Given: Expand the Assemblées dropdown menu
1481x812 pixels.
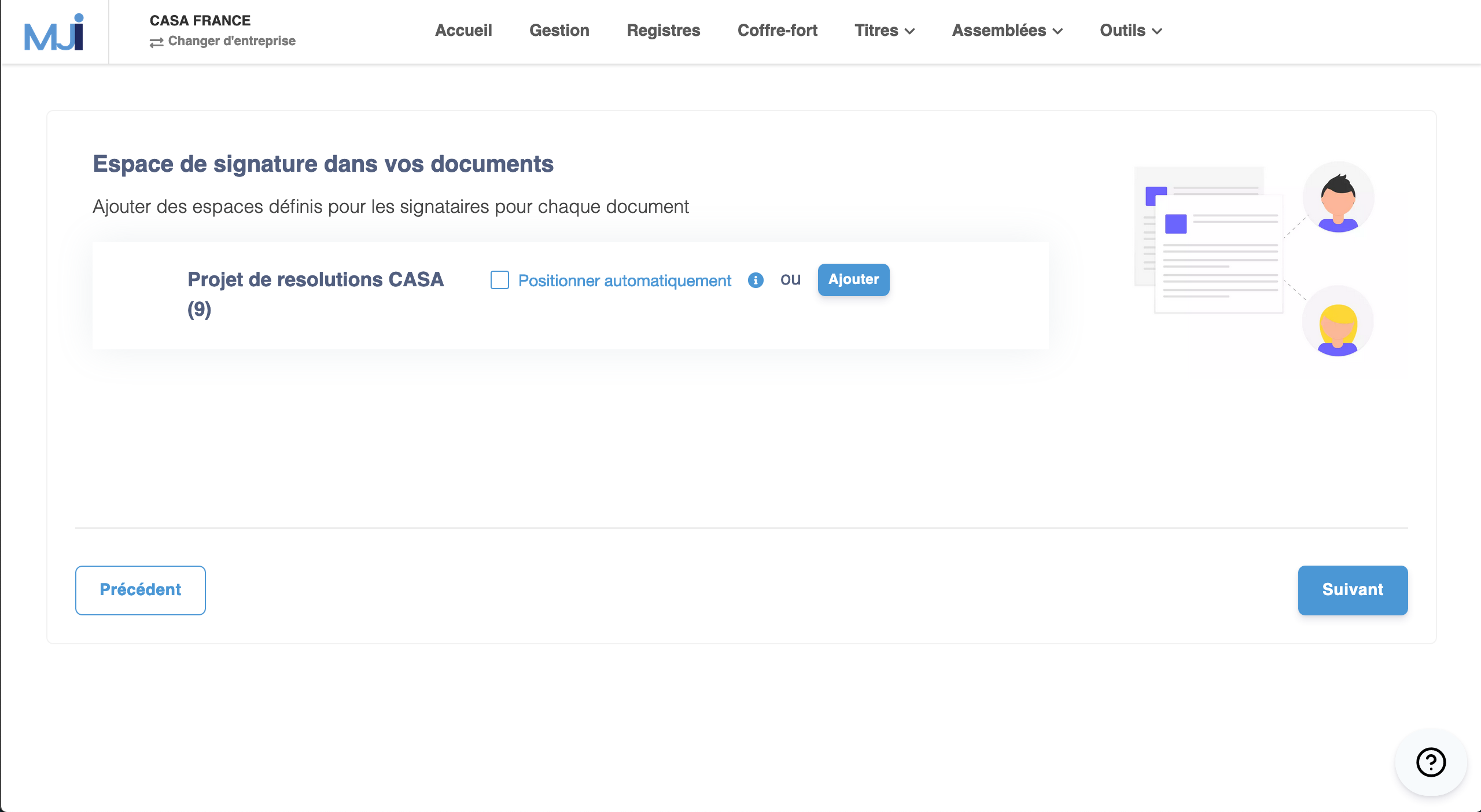Looking at the screenshot, I should (x=1007, y=31).
